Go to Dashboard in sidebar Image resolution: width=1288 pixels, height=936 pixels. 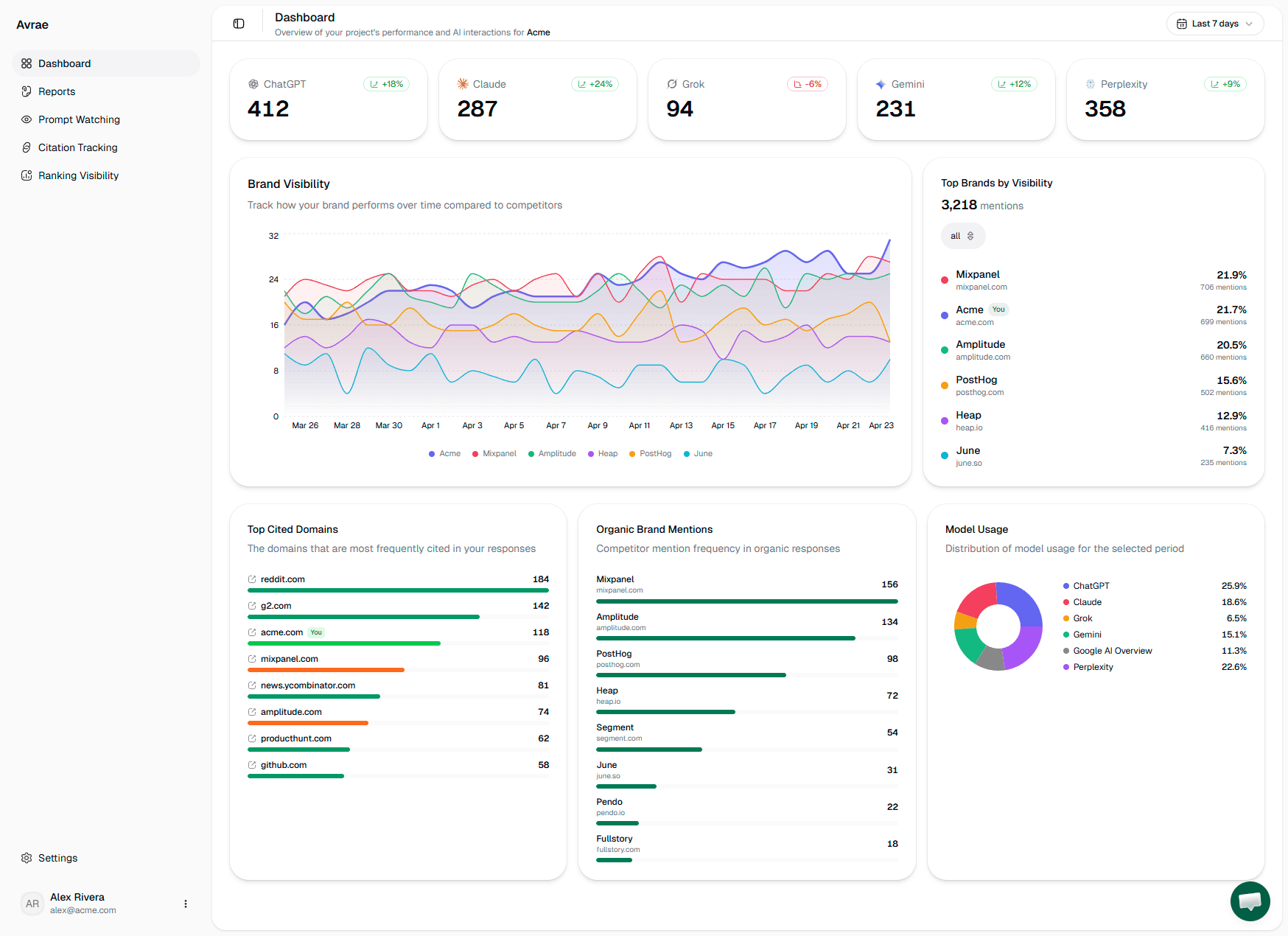[x=106, y=63]
